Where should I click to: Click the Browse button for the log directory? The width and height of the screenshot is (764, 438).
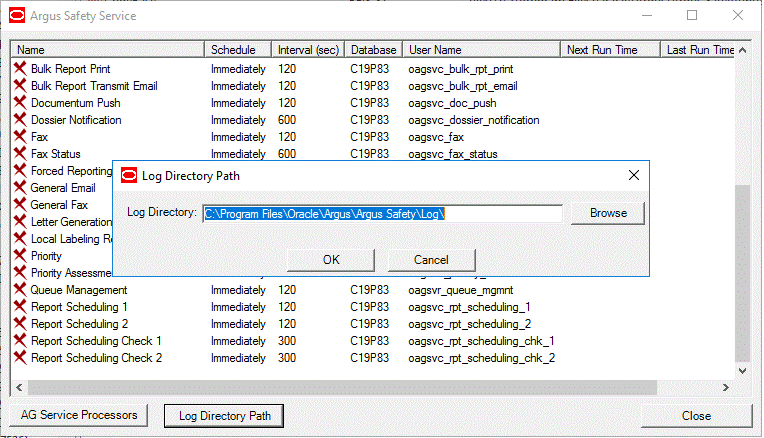(608, 213)
